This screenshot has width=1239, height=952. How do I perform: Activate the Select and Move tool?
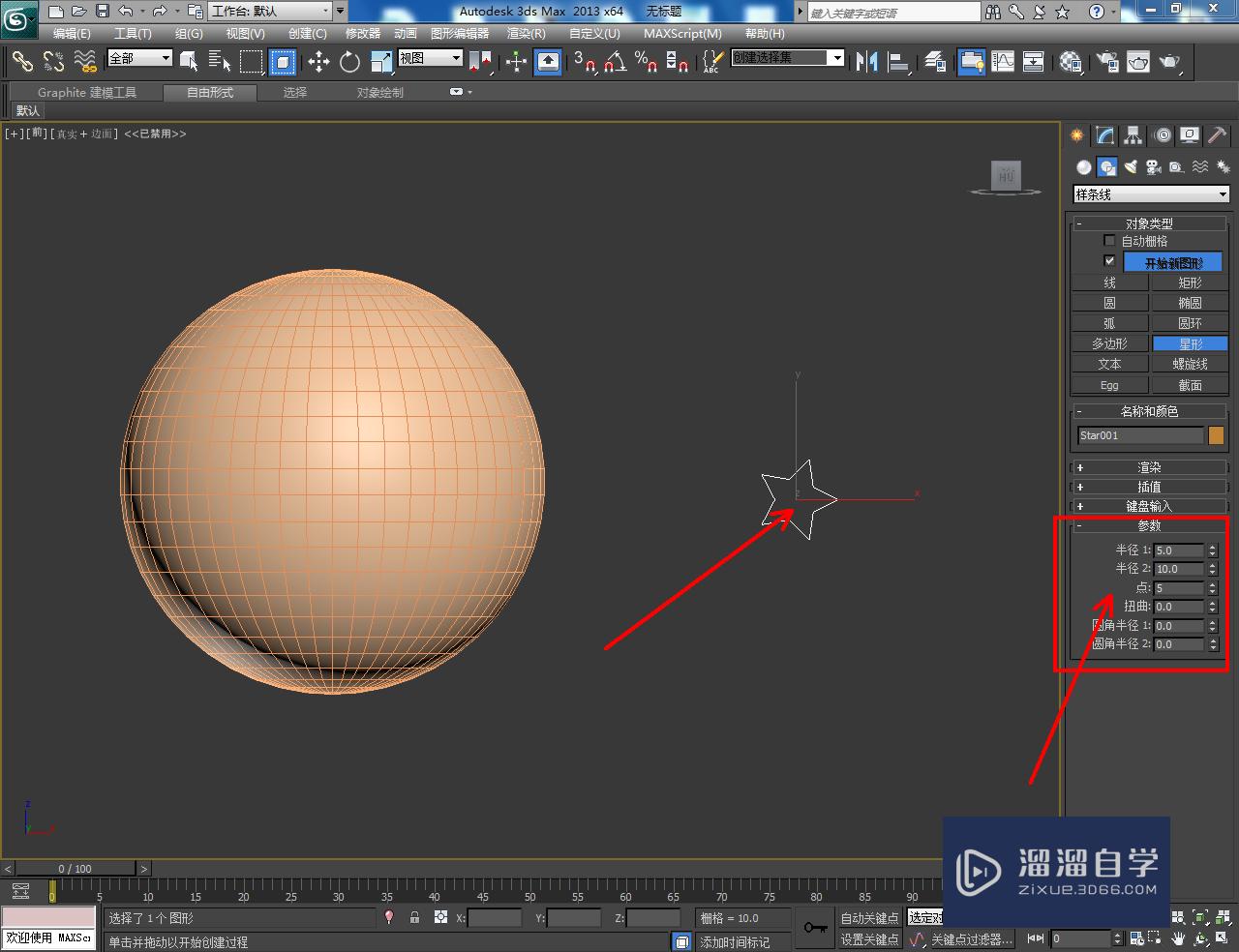318,62
